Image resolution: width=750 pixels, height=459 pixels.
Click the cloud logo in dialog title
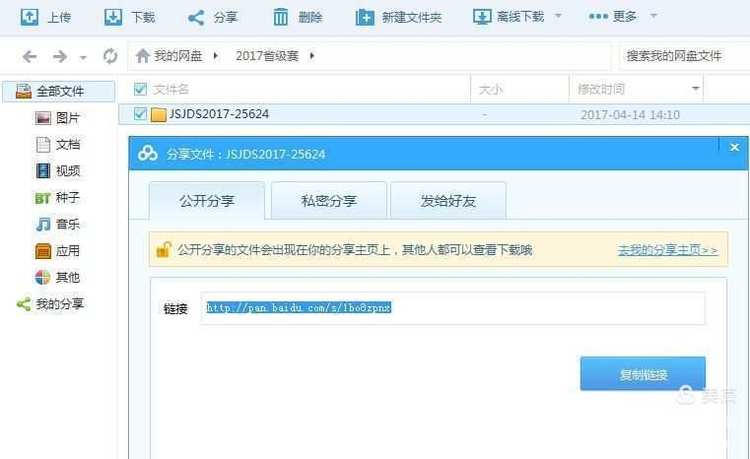[x=147, y=153]
